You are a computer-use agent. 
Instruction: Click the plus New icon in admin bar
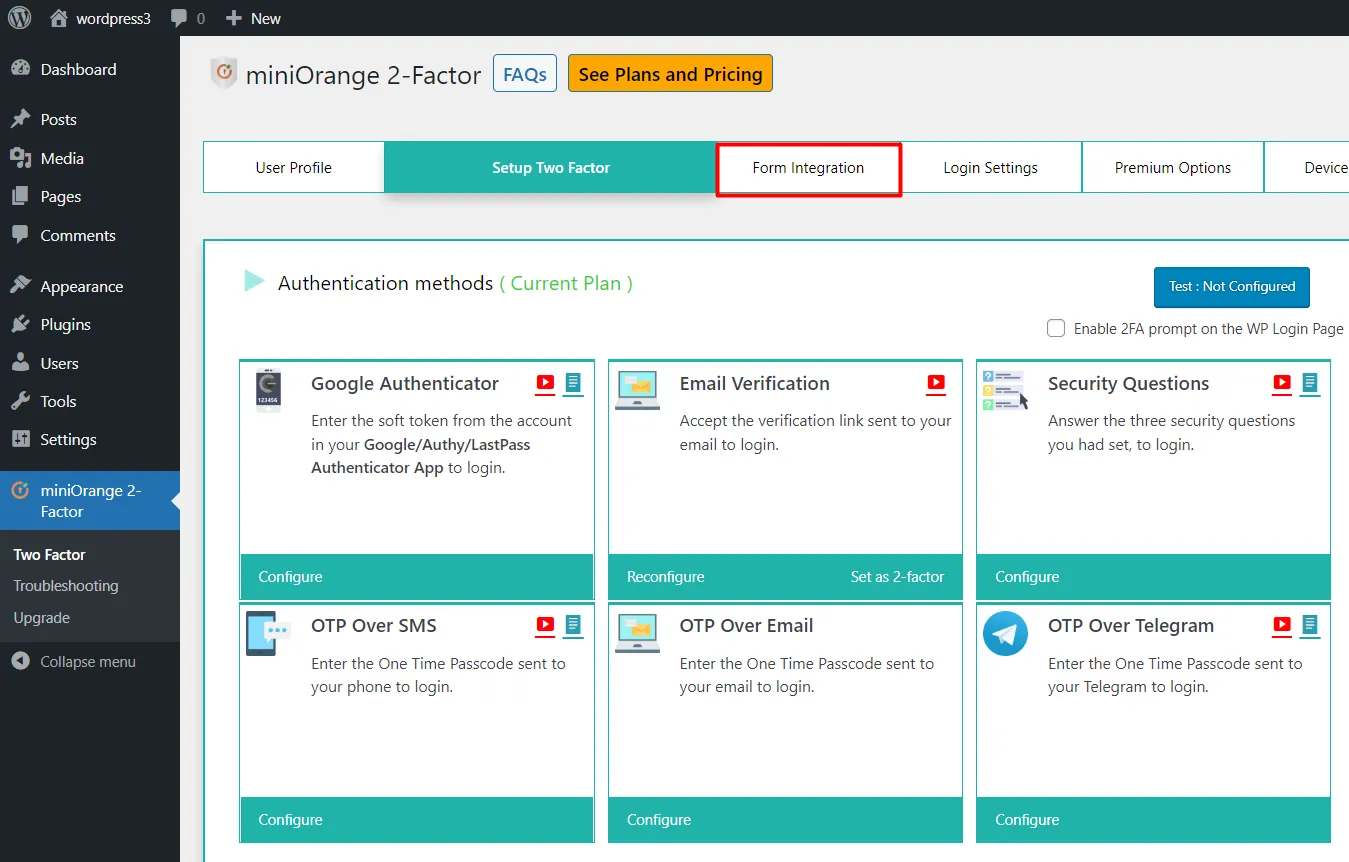pyautogui.click(x=234, y=18)
